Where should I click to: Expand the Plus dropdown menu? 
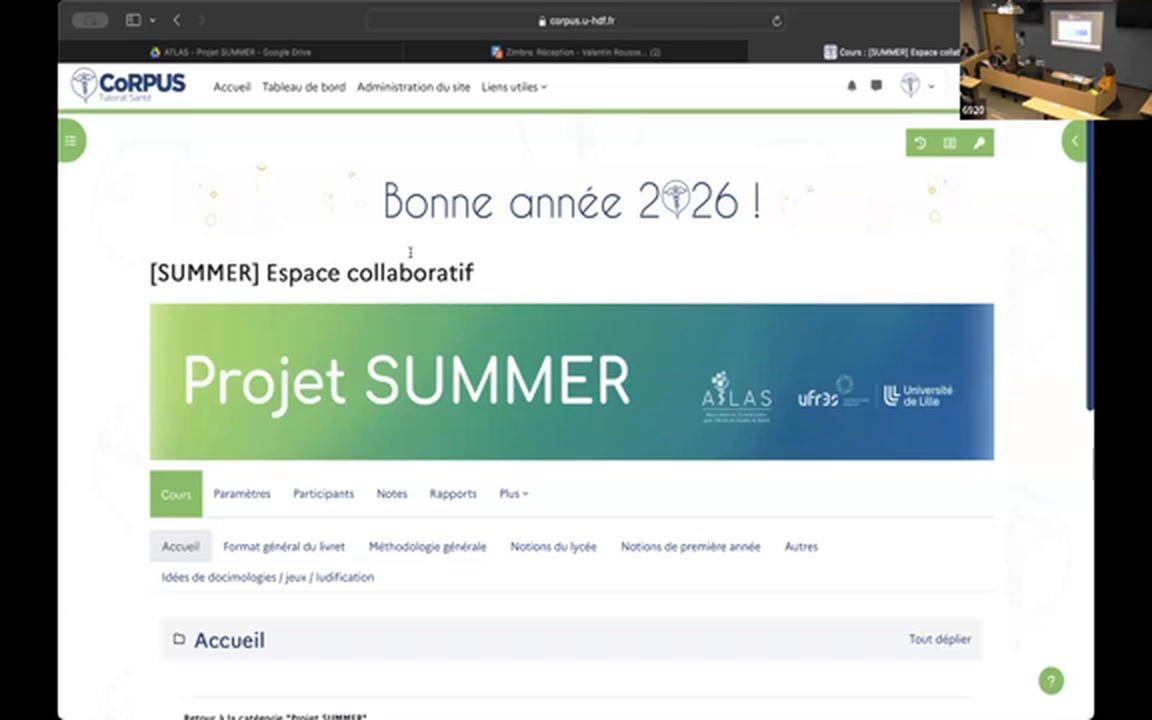pos(513,494)
